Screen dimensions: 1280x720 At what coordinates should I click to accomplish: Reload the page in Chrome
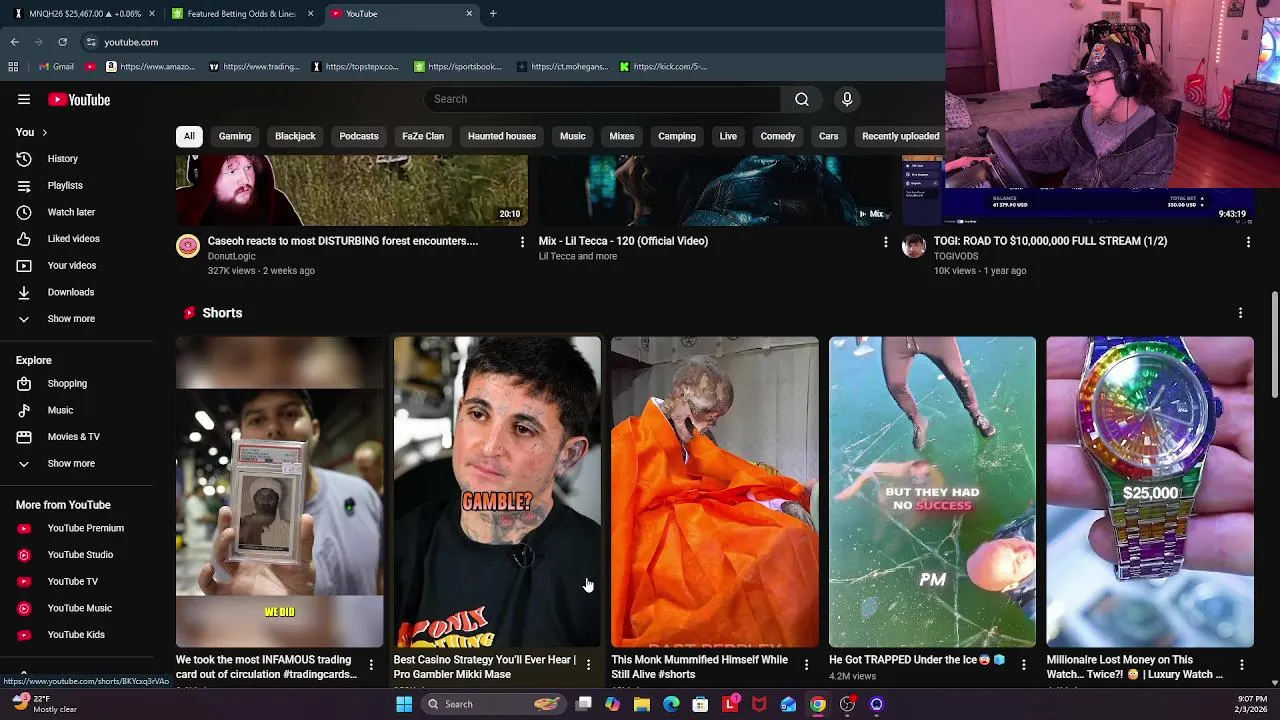62,42
